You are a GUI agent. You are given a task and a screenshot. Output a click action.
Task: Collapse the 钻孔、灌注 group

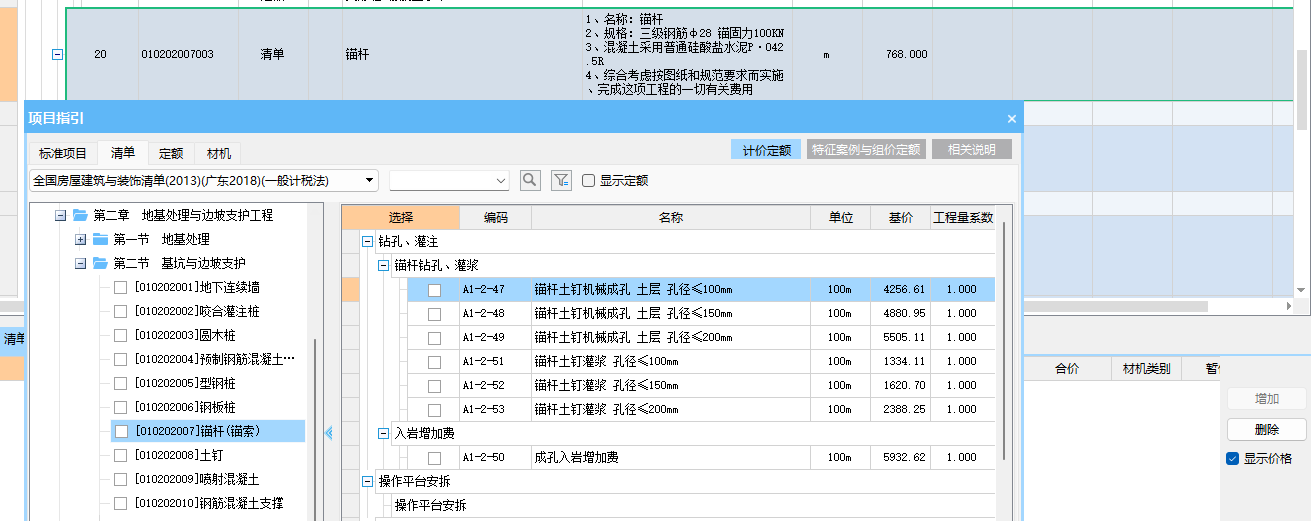[367, 241]
